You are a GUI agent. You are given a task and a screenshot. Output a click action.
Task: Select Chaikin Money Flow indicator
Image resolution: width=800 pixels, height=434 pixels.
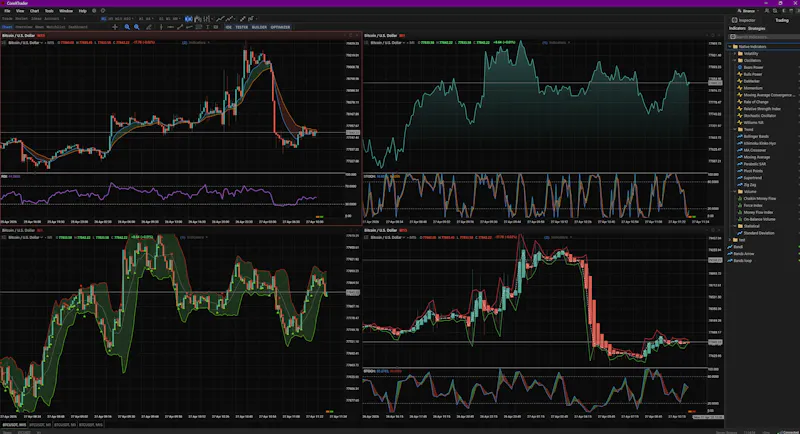[x=760, y=198]
